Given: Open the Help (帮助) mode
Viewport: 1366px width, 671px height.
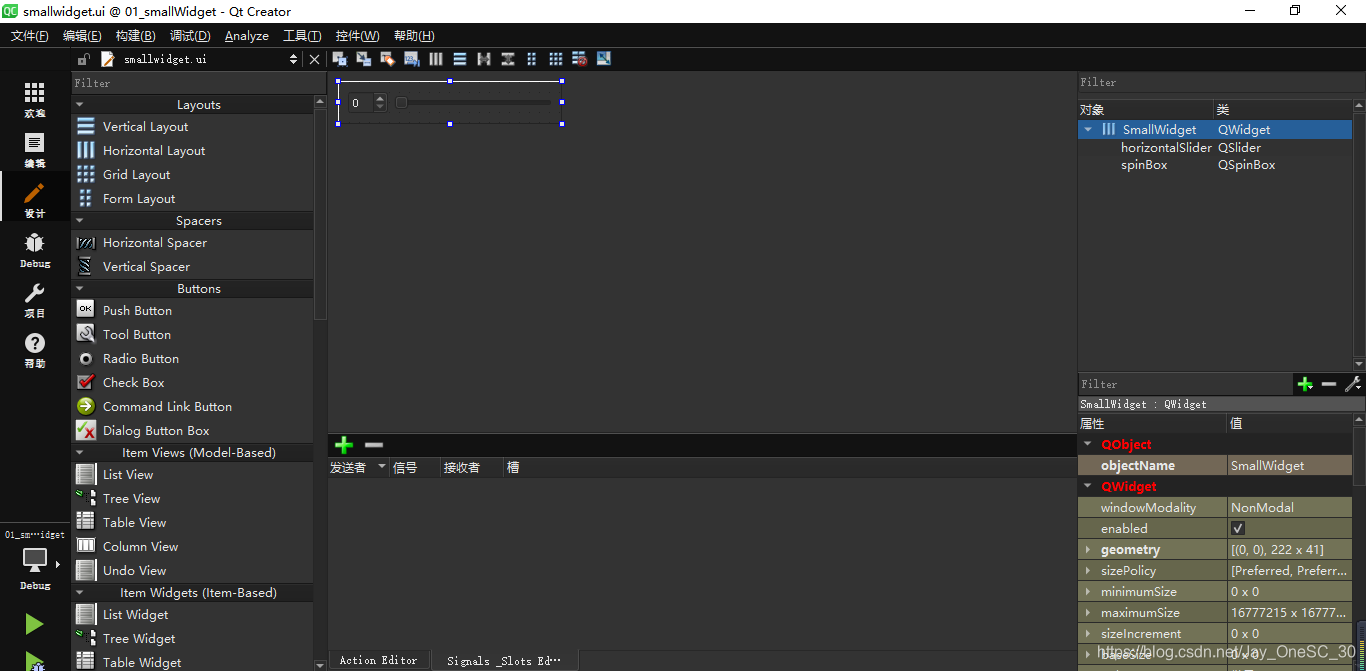Looking at the screenshot, I should 35,350.
